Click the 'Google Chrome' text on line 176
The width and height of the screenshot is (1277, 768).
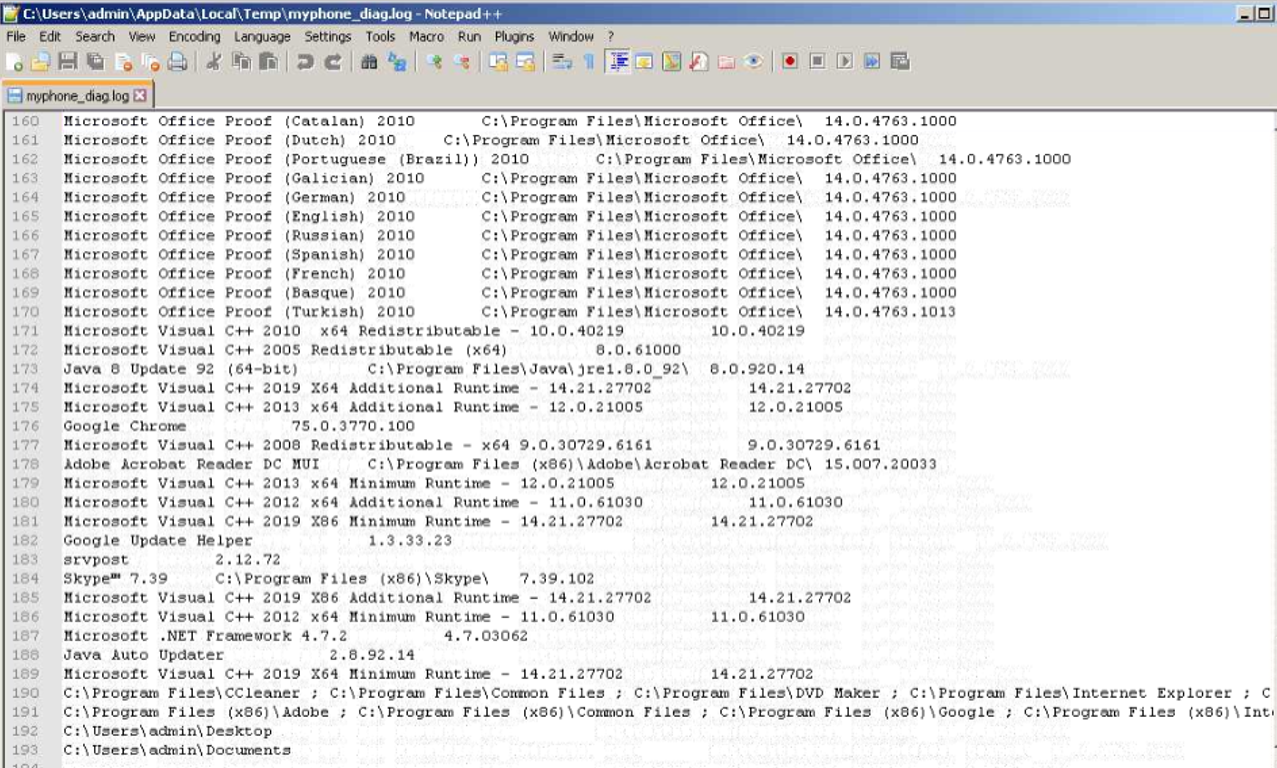click(124, 426)
